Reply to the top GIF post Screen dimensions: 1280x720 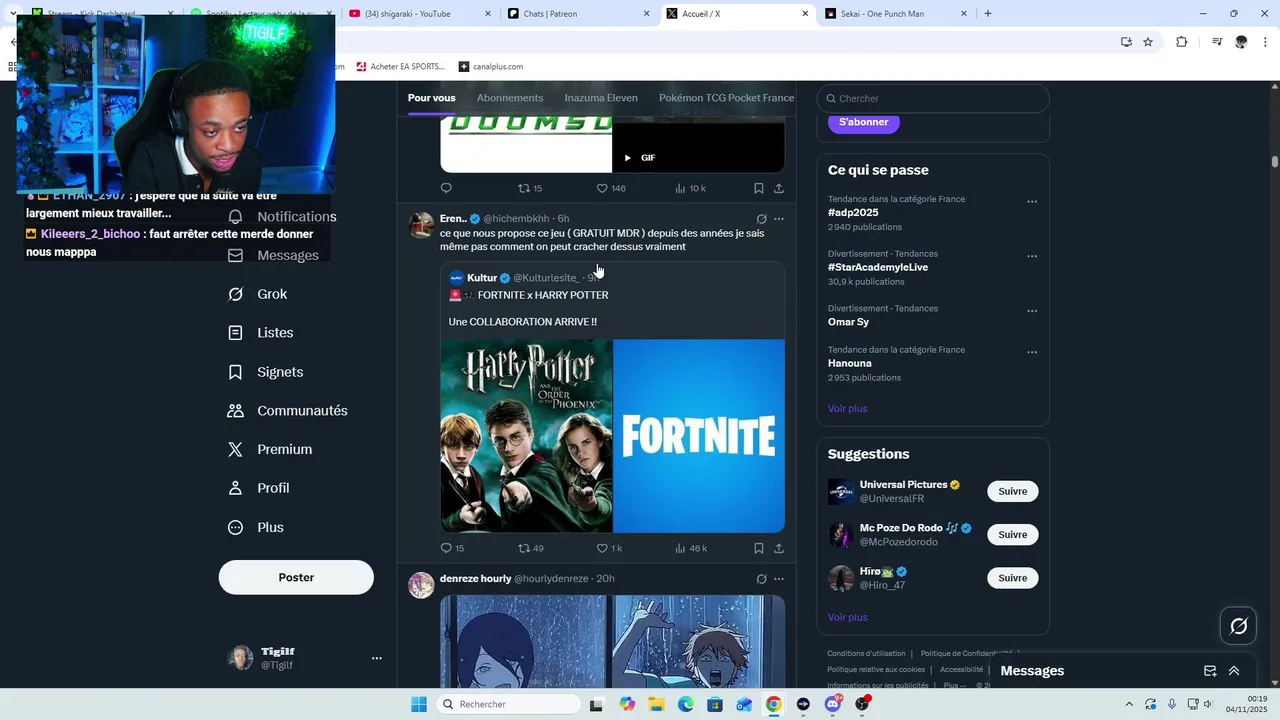447,188
